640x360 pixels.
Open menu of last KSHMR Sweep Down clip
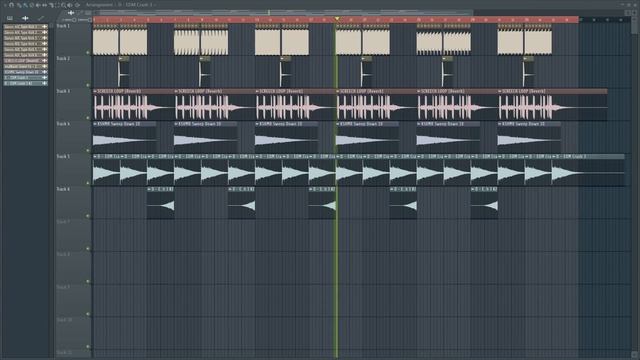click(x=500, y=124)
